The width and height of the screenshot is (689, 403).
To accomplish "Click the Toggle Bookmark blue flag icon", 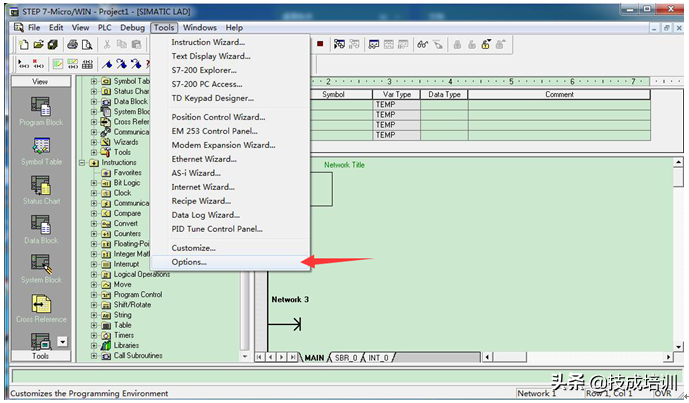I will (107, 64).
